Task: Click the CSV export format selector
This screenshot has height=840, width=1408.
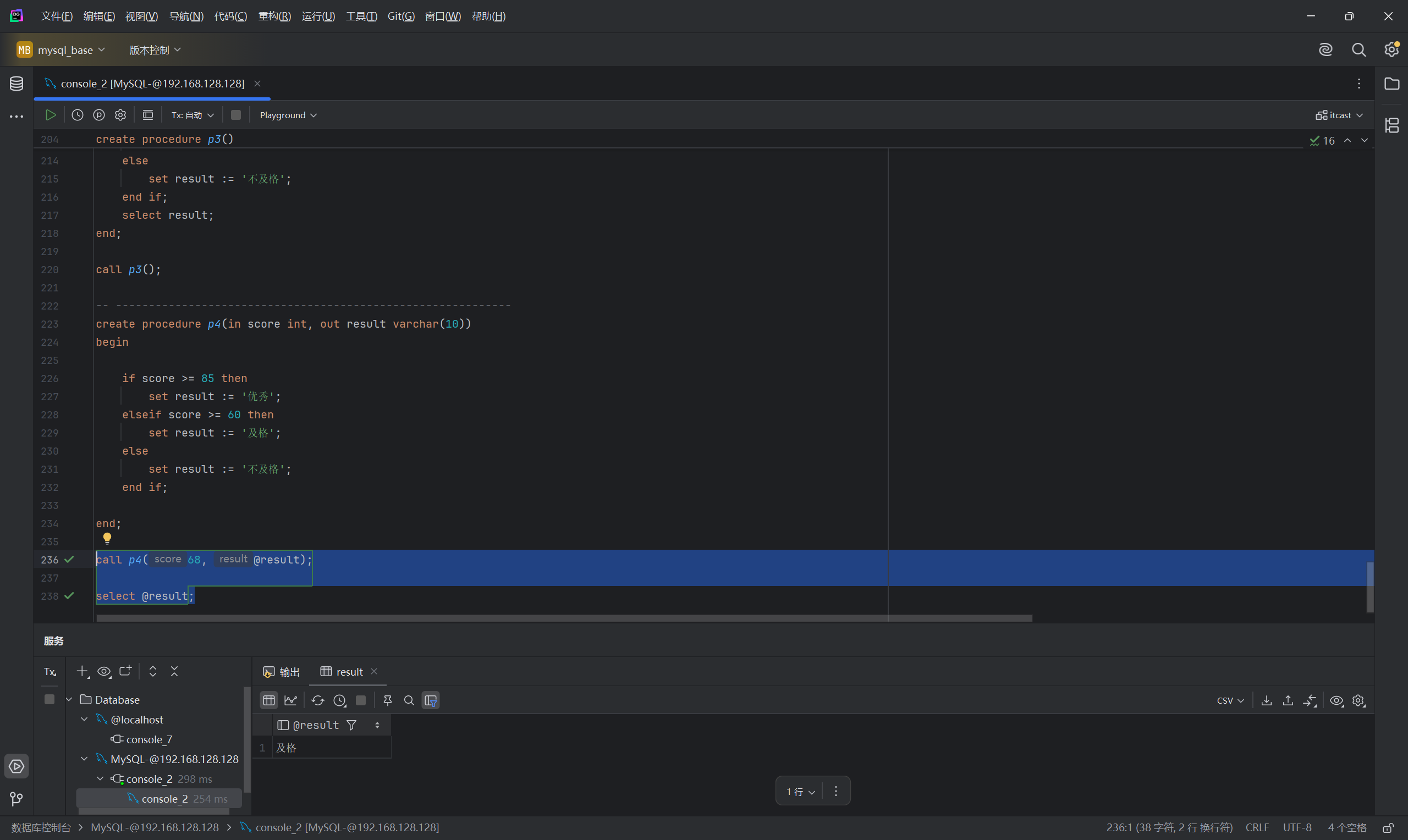Action: 1230,701
